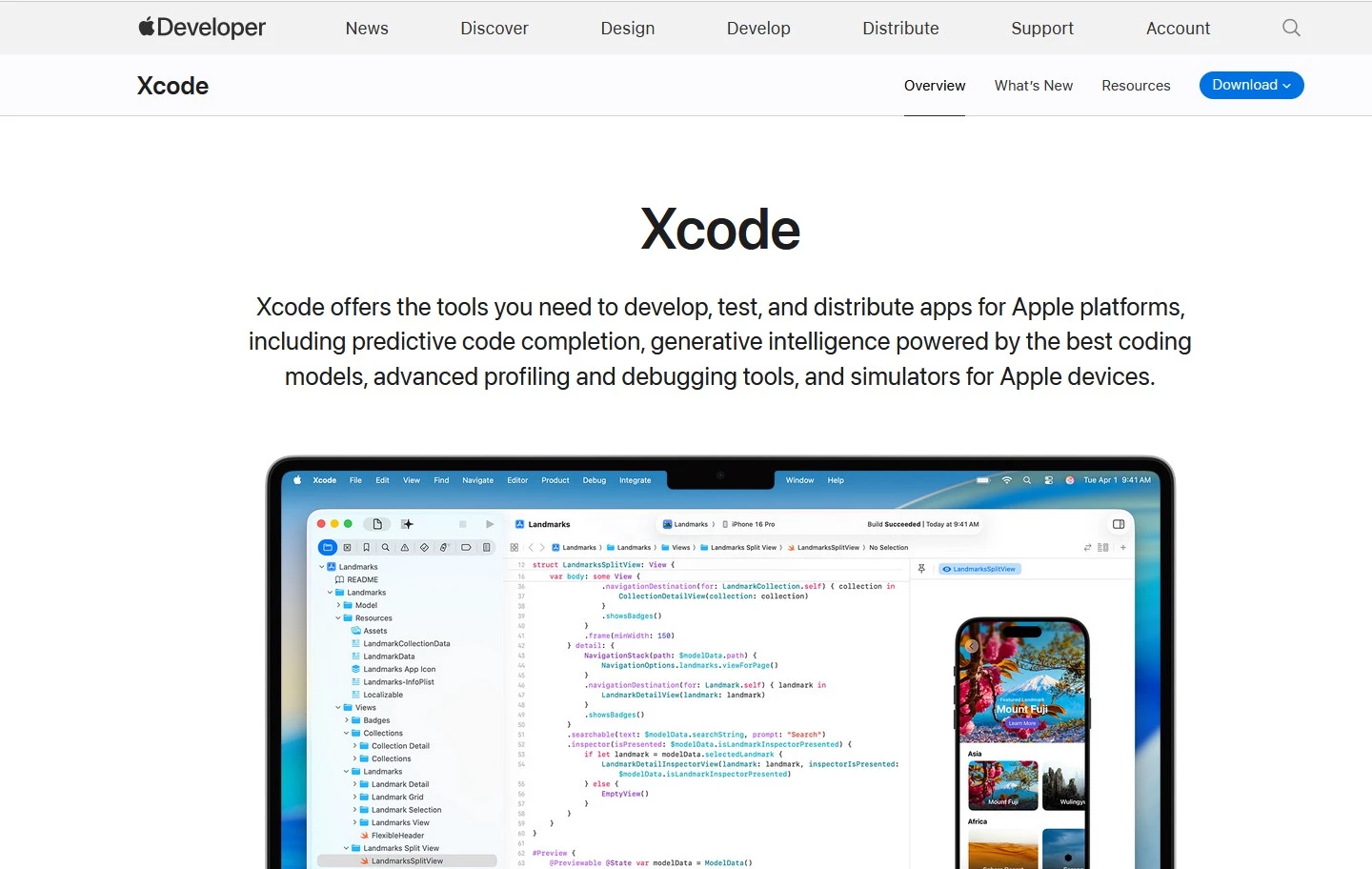Select the README file in the navigator
The height and width of the screenshot is (869, 1372).
pyautogui.click(x=356, y=579)
